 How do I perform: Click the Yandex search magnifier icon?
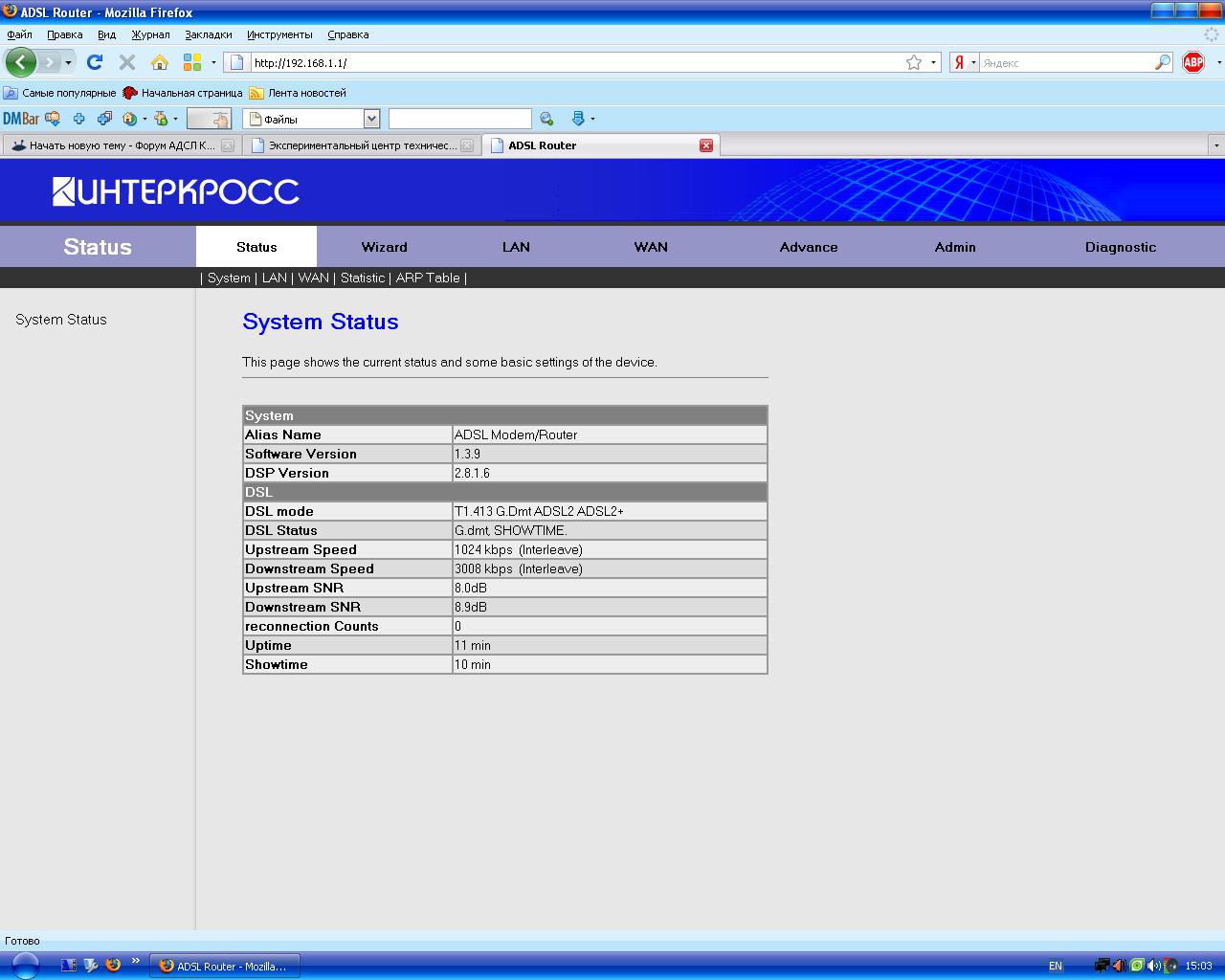pos(1163,62)
